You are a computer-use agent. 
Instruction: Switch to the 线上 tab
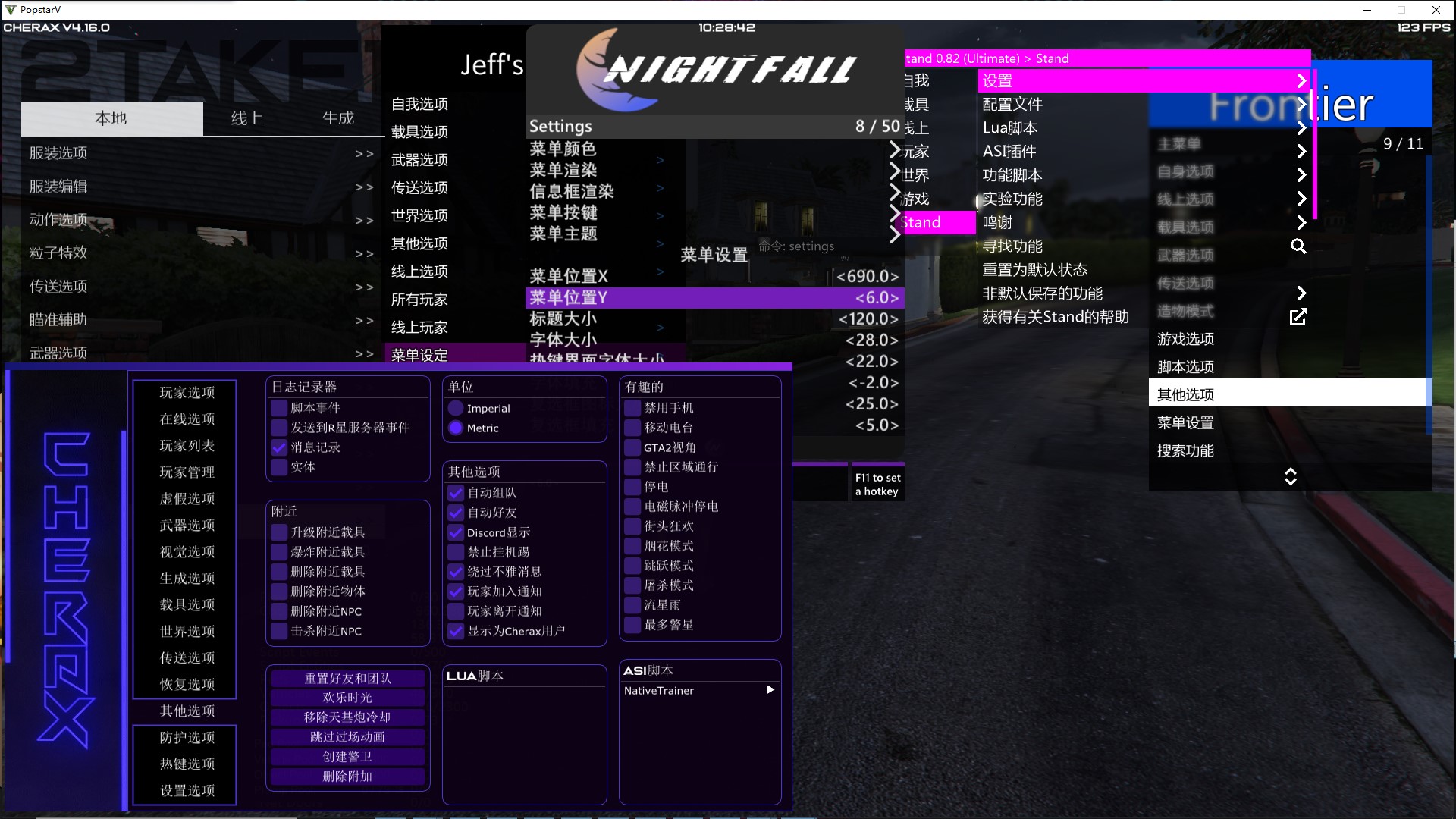246,118
